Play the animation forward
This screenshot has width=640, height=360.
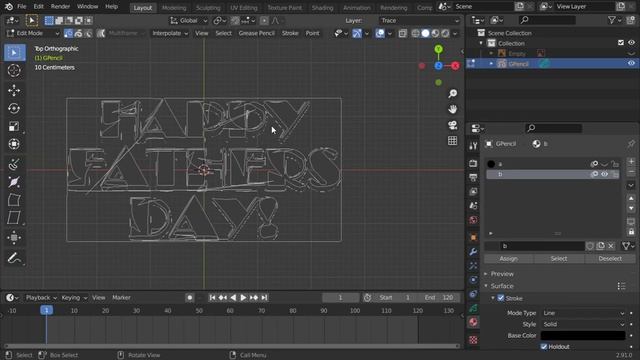tap(243, 298)
